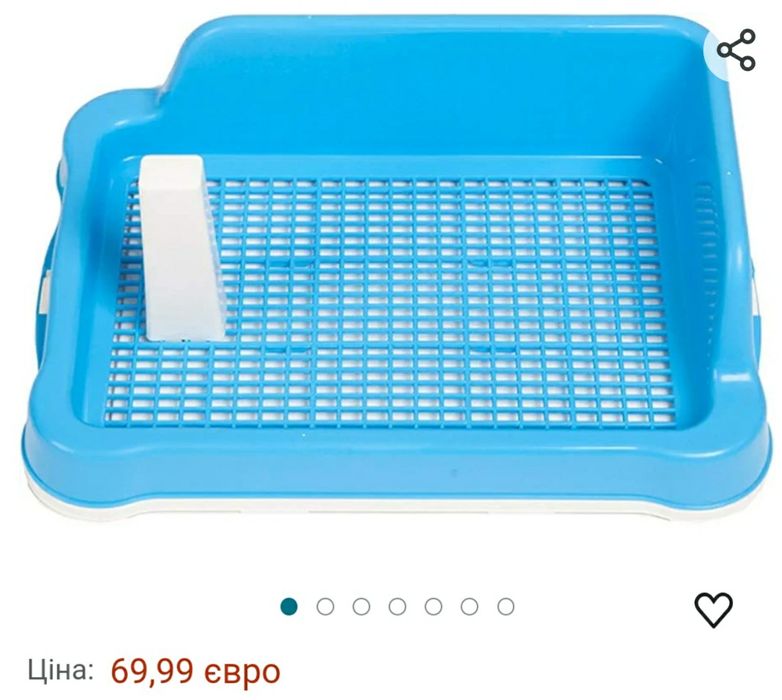Select the first filled carousel dot
The width and height of the screenshot is (782, 700).
click(x=289, y=607)
